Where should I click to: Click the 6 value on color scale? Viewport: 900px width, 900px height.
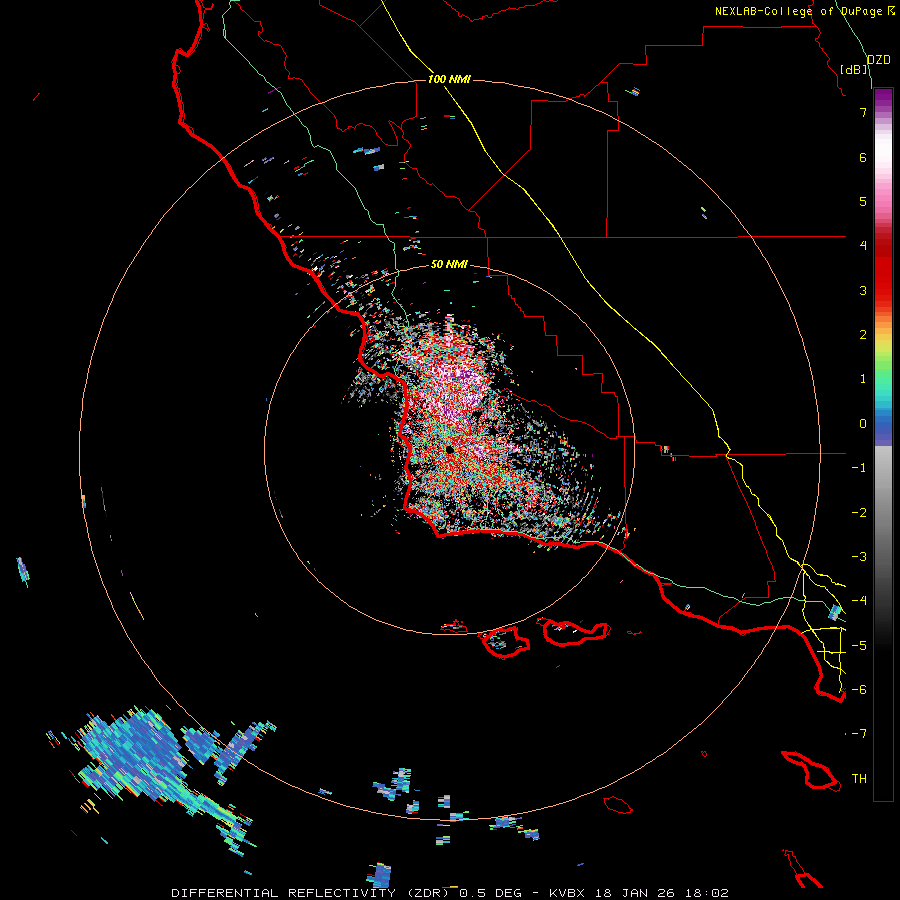pos(863,157)
